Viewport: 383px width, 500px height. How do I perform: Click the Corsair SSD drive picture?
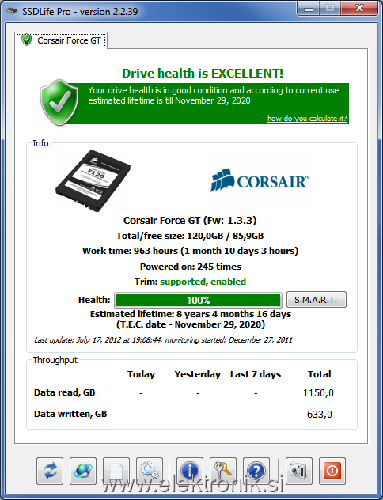(x=93, y=181)
